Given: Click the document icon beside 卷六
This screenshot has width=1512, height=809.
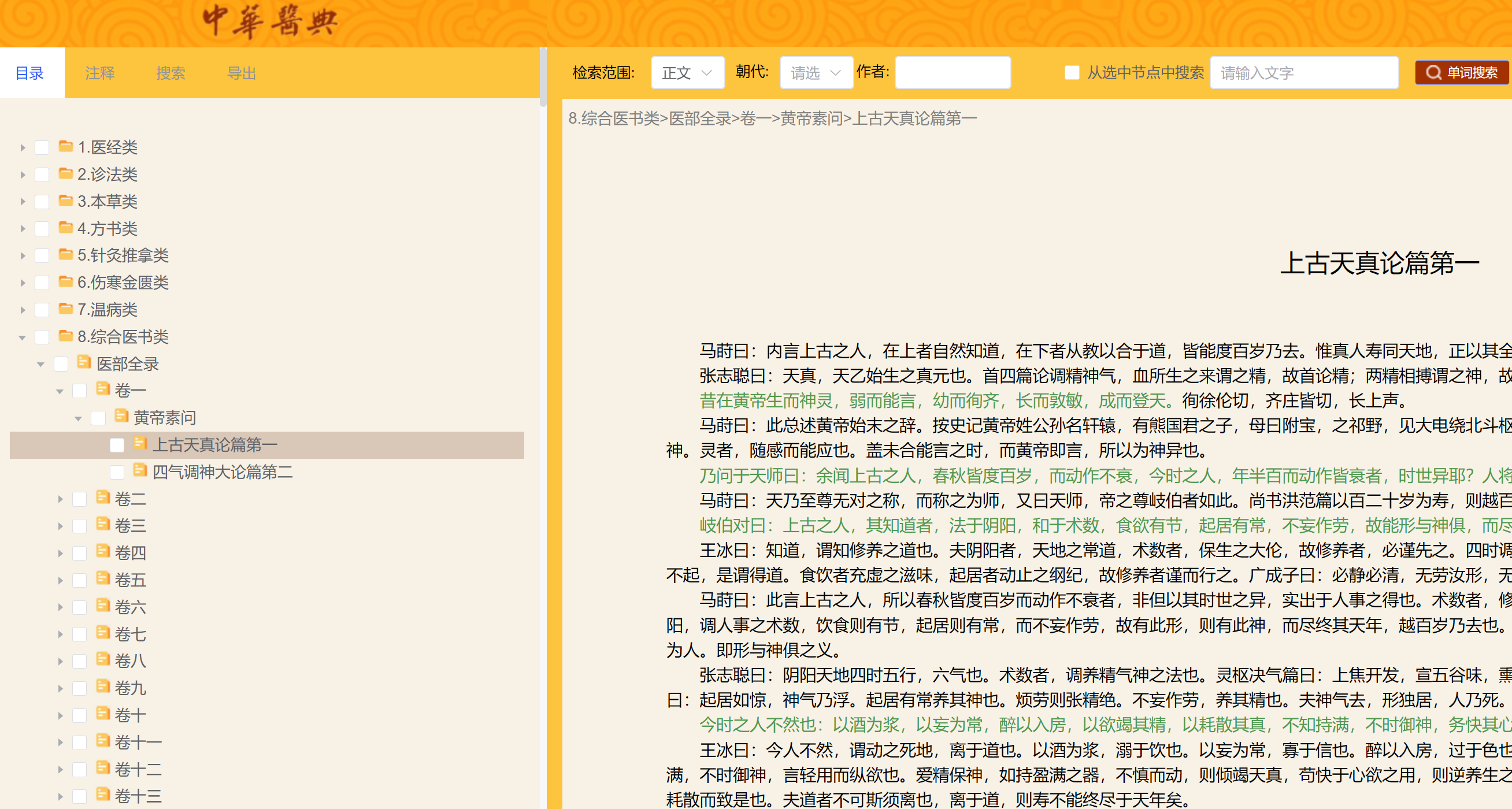Looking at the screenshot, I should point(103,606).
